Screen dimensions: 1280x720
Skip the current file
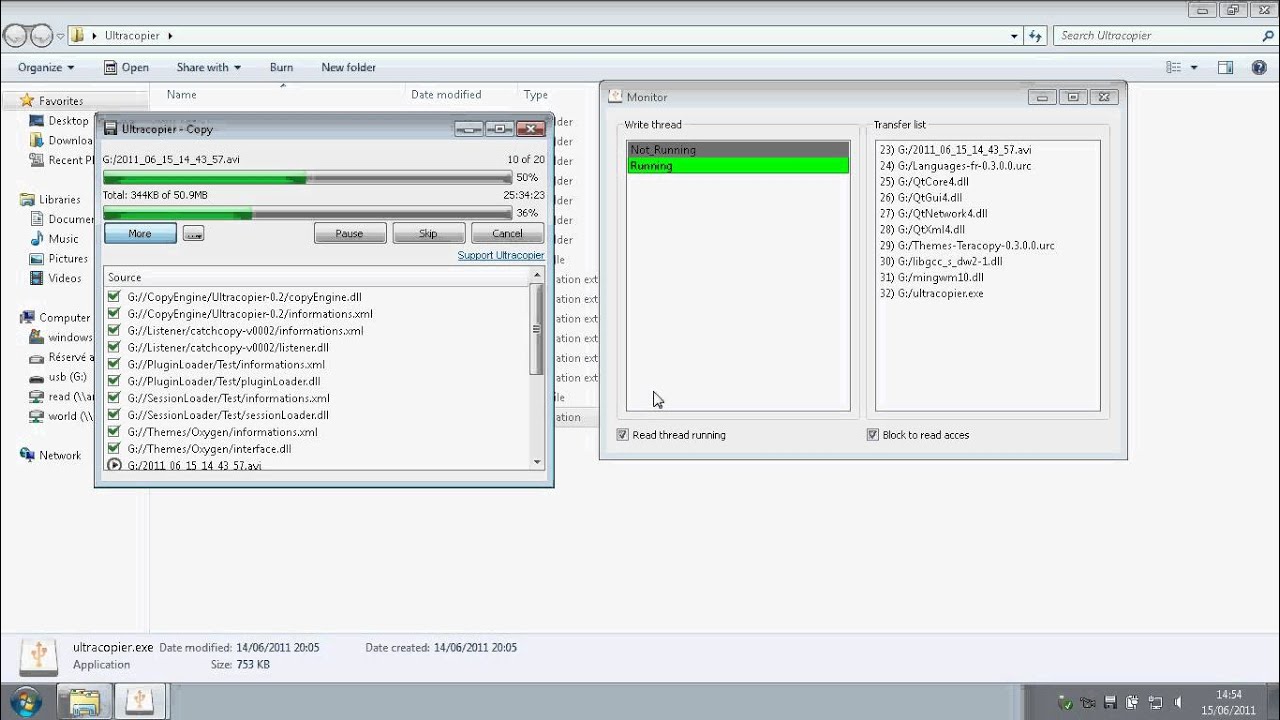tap(428, 234)
